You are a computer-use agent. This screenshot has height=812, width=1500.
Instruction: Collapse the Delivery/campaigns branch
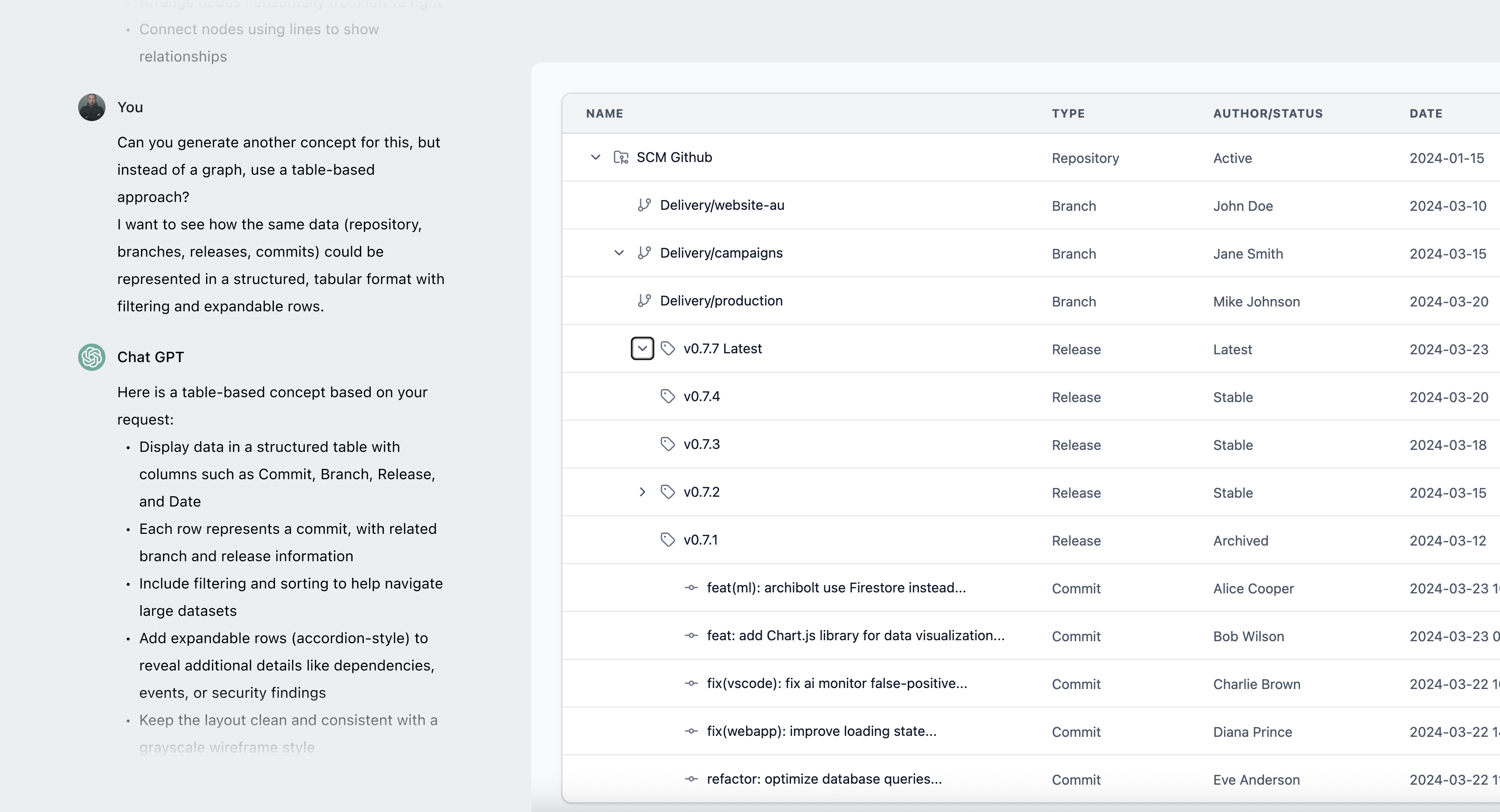(619, 253)
